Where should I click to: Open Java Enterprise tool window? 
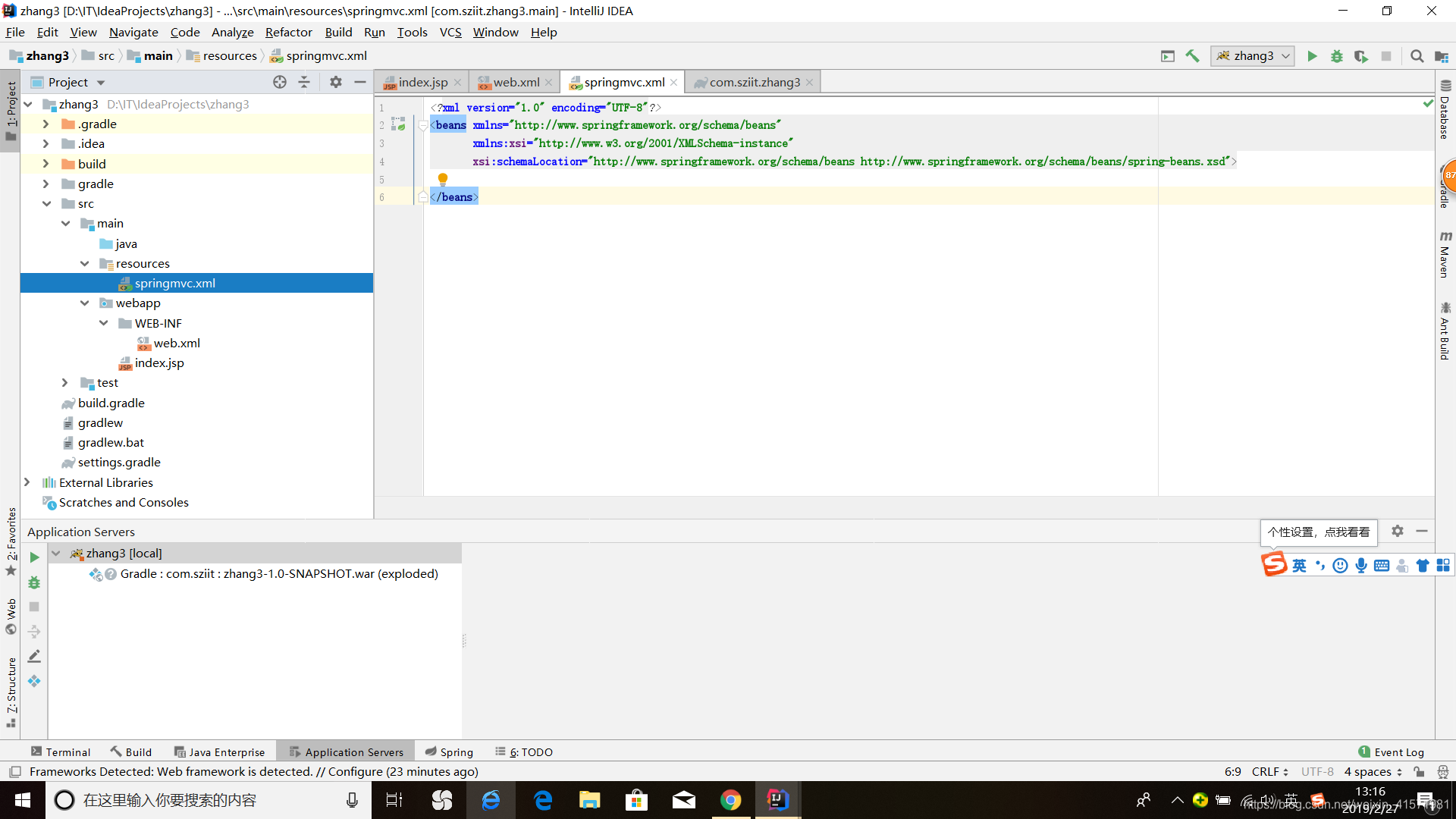tap(219, 752)
